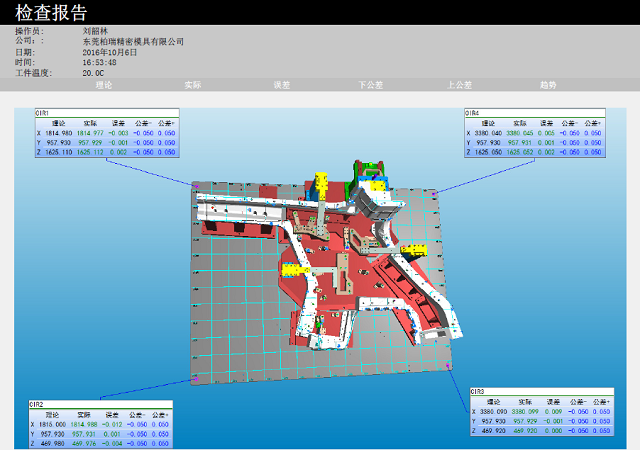This screenshot has width=640, height=450.
Task: Click the CIR1 X row actual value 1814.977
Action: (90, 133)
